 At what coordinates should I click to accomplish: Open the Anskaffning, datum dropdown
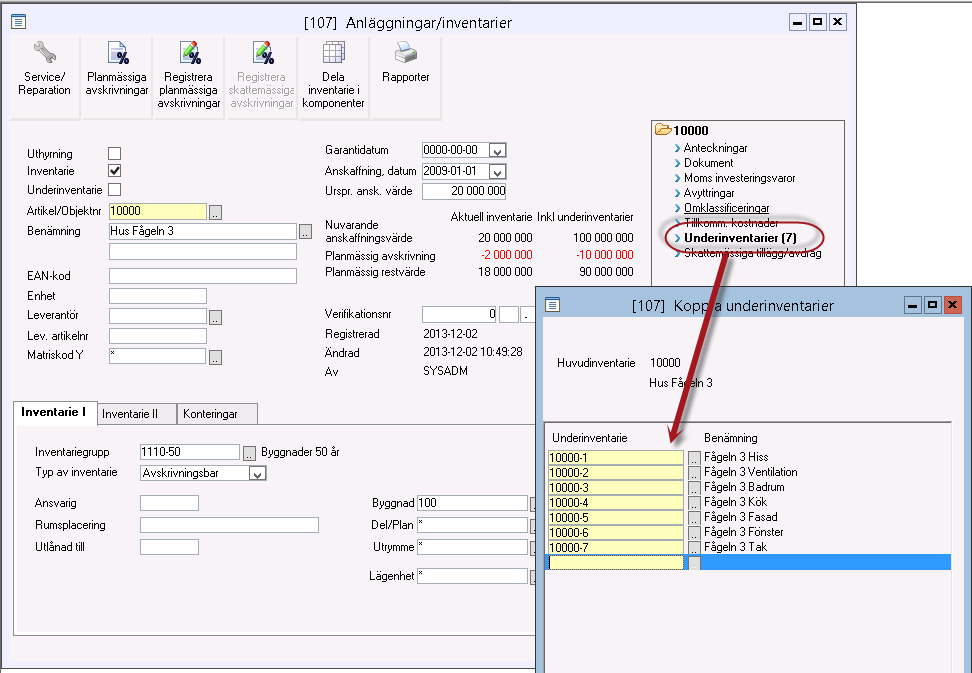(x=497, y=172)
